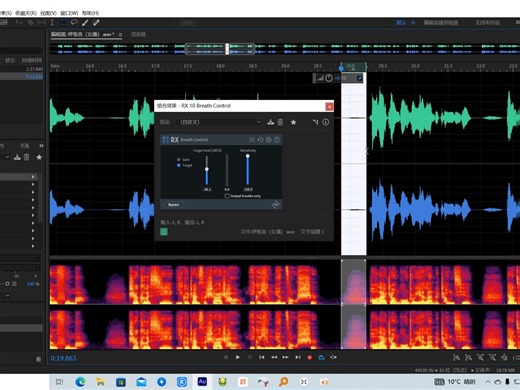Zoom out full icon
520x390 pixels.
tap(505, 358)
